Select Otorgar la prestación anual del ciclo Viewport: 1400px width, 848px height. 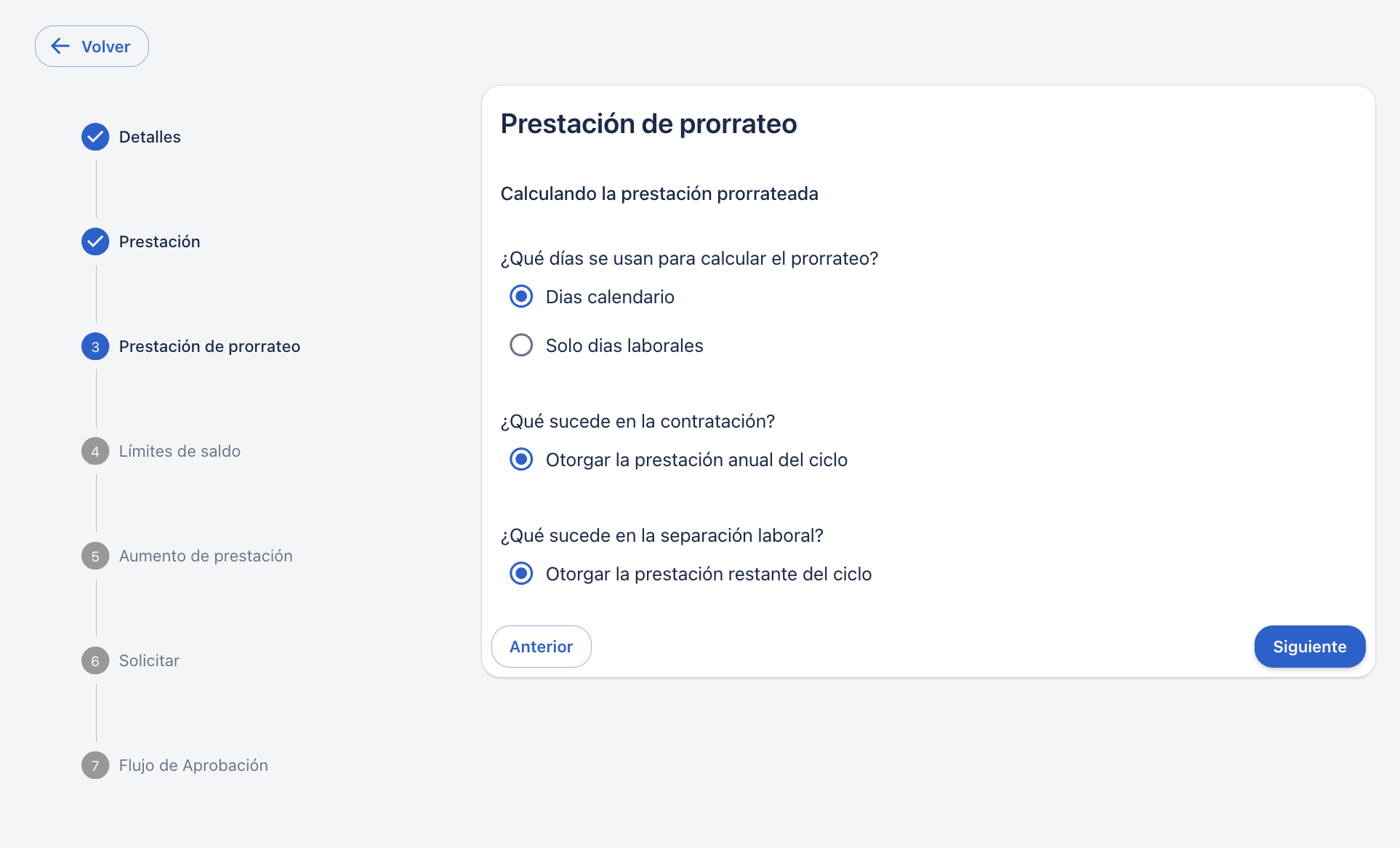[521, 460]
